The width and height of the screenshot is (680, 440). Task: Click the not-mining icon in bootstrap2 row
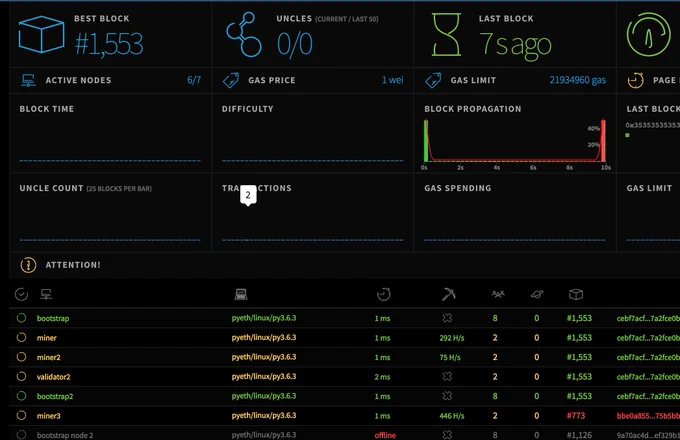click(x=447, y=396)
